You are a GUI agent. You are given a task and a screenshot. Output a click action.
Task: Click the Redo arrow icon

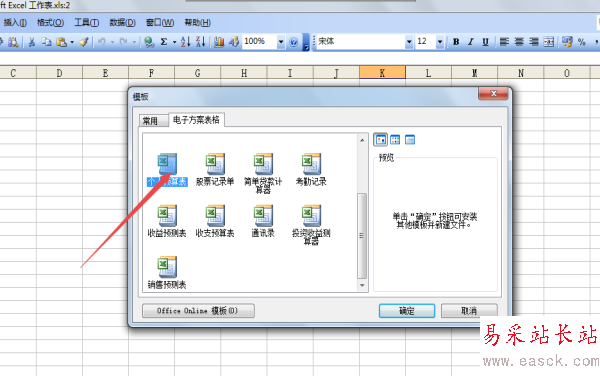coord(123,42)
